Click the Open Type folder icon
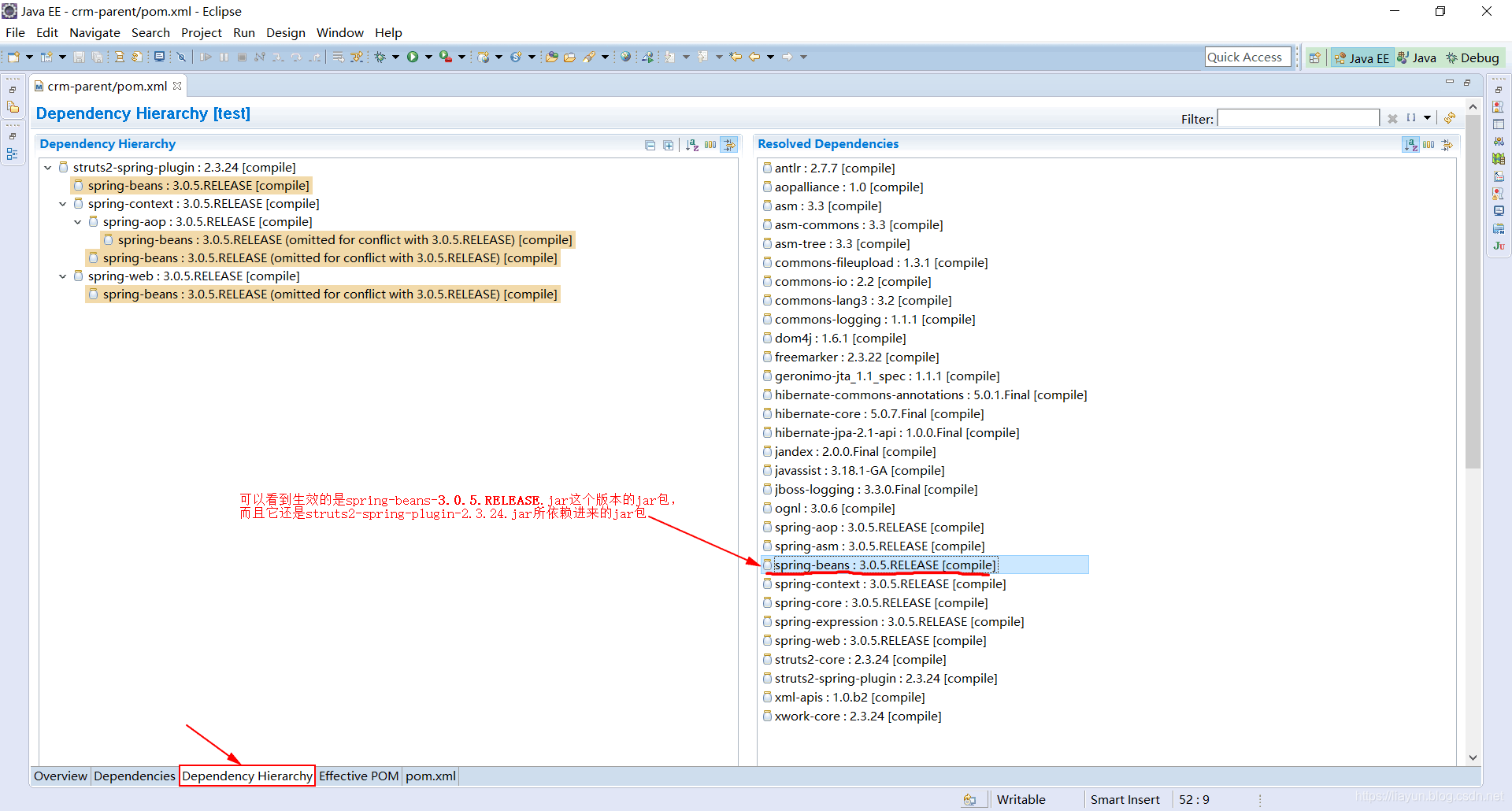The height and width of the screenshot is (811, 1512). point(551,57)
